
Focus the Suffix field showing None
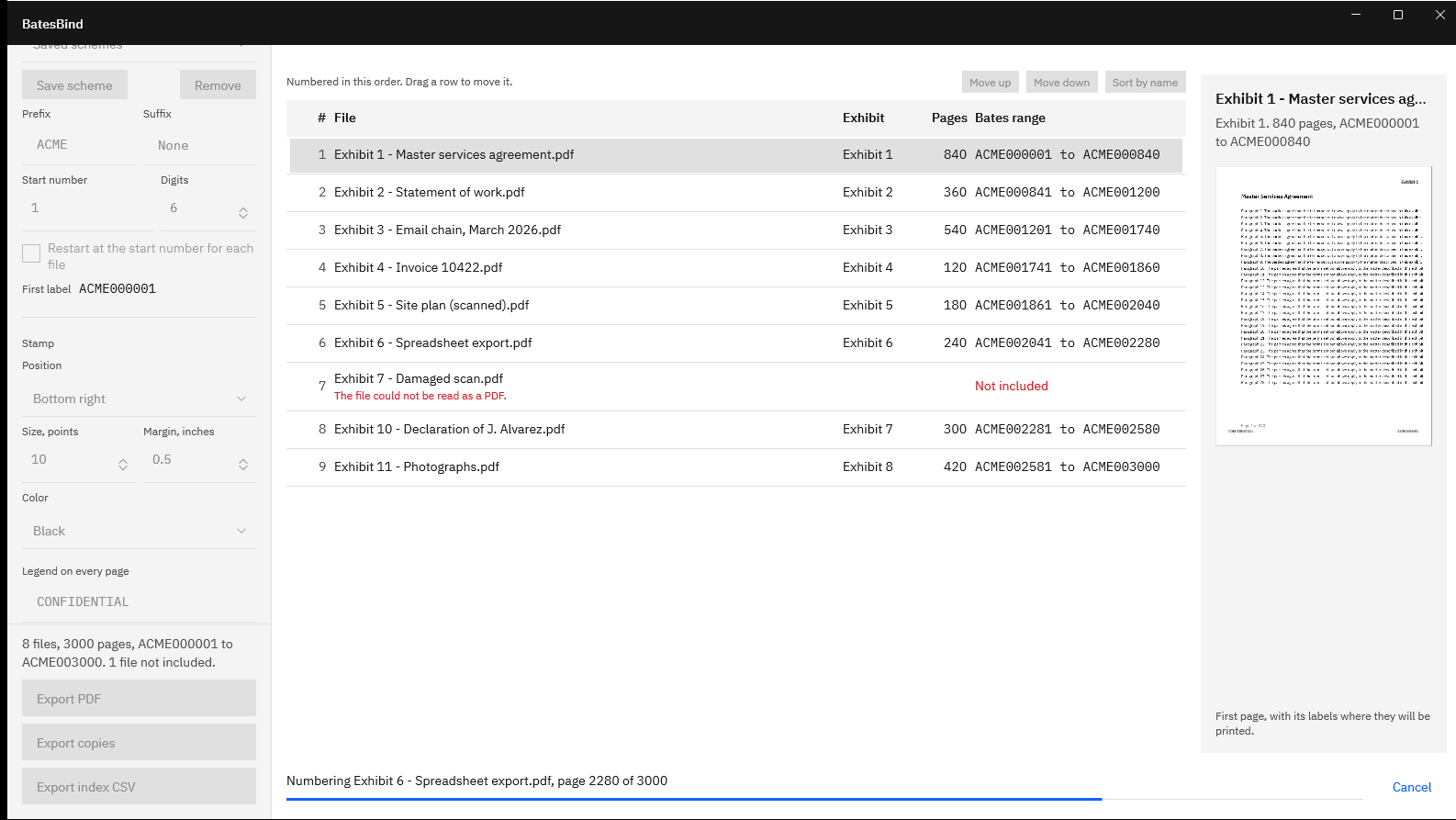point(199,145)
